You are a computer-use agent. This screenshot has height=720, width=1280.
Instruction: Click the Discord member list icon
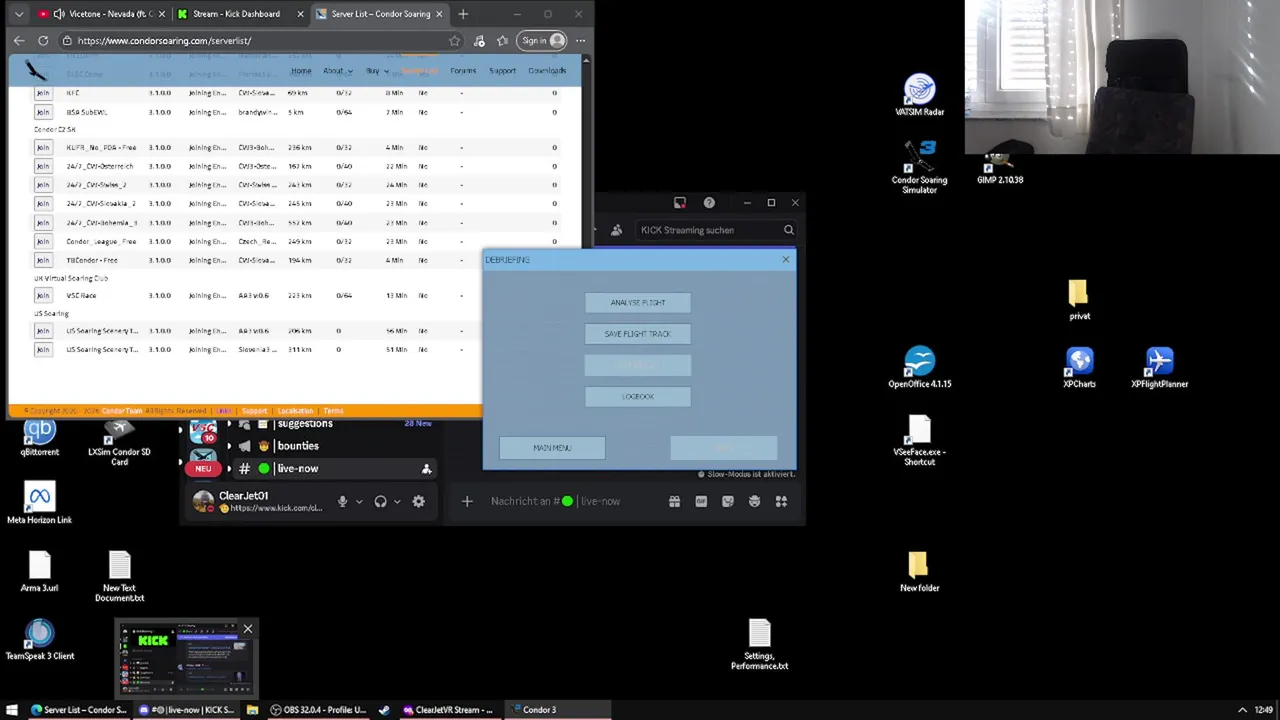tap(616, 230)
